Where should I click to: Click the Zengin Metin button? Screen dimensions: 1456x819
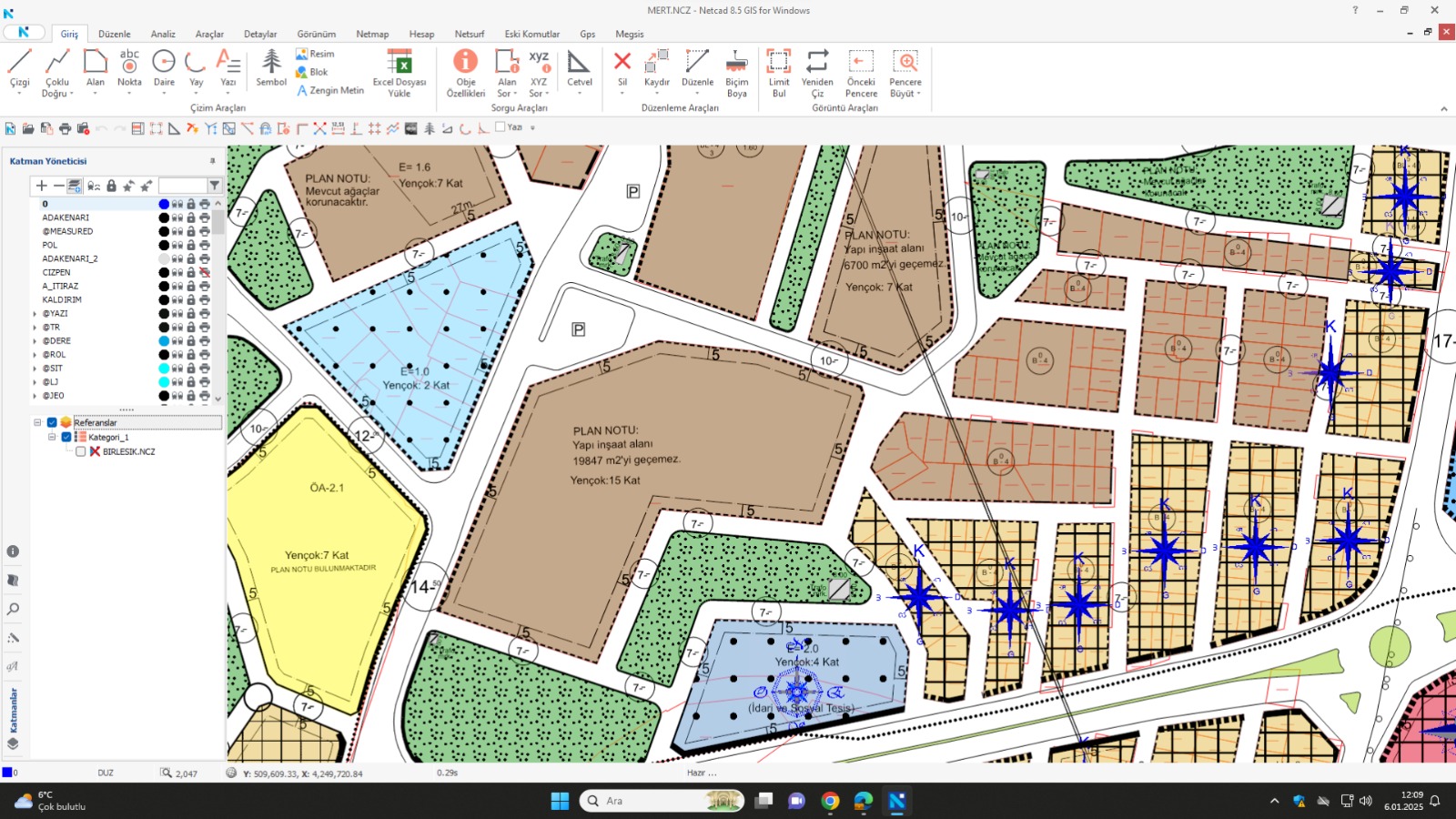click(330, 91)
